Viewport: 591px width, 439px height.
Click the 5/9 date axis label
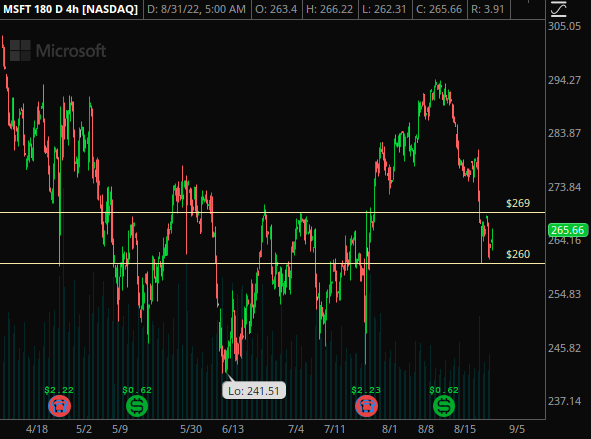120,429
